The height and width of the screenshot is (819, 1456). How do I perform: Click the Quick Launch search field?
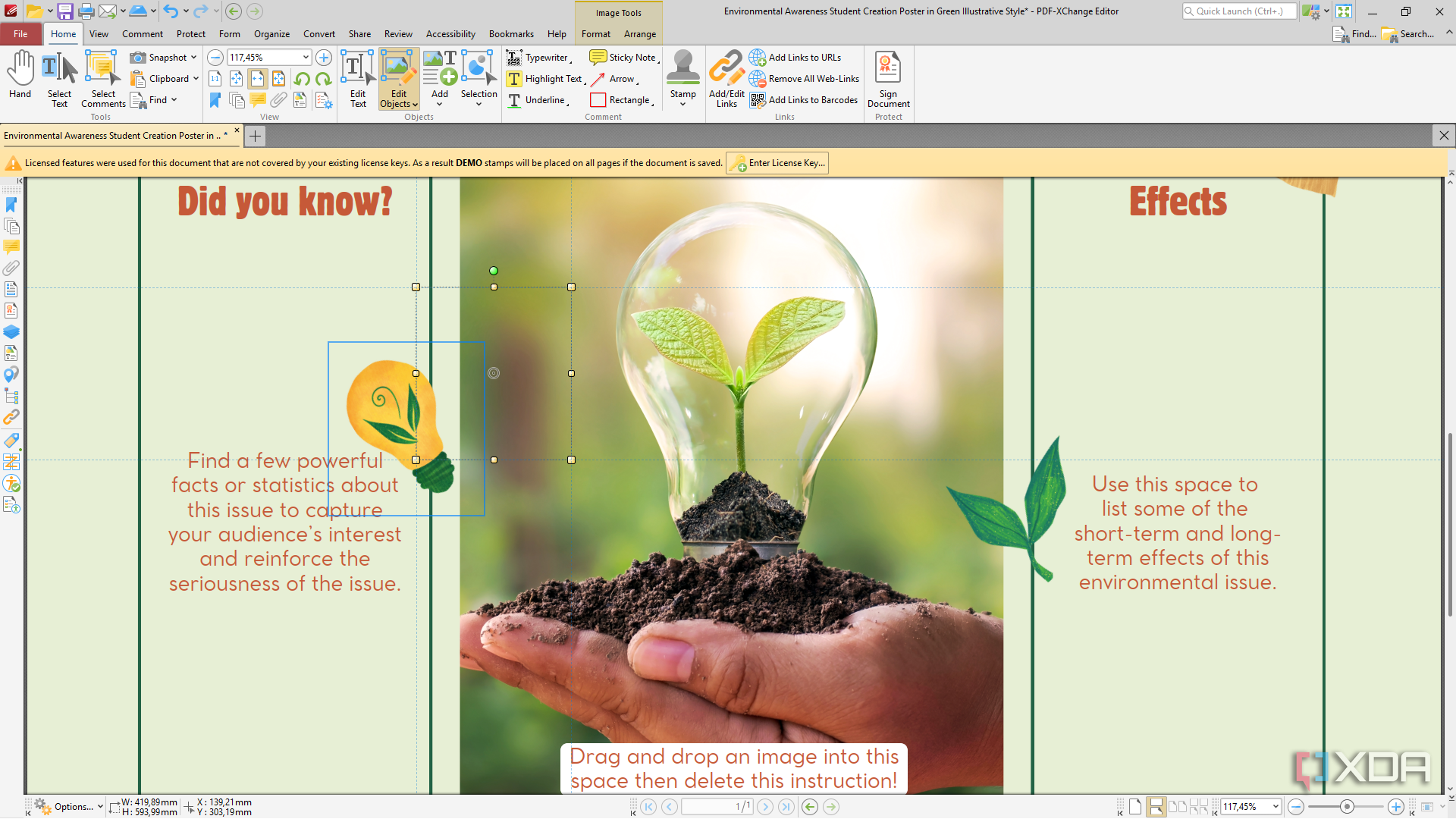[1239, 11]
